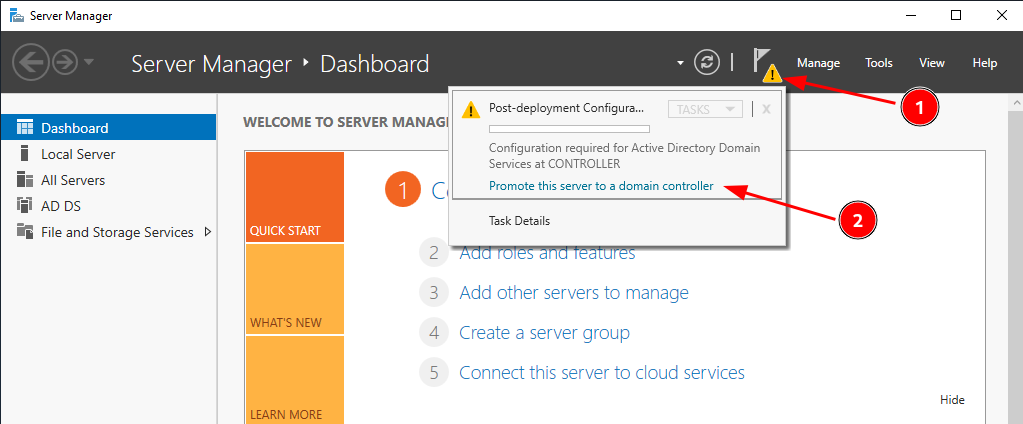Click Add other servers to manage
The width and height of the screenshot is (1023, 424).
pyautogui.click(x=574, y=293)
